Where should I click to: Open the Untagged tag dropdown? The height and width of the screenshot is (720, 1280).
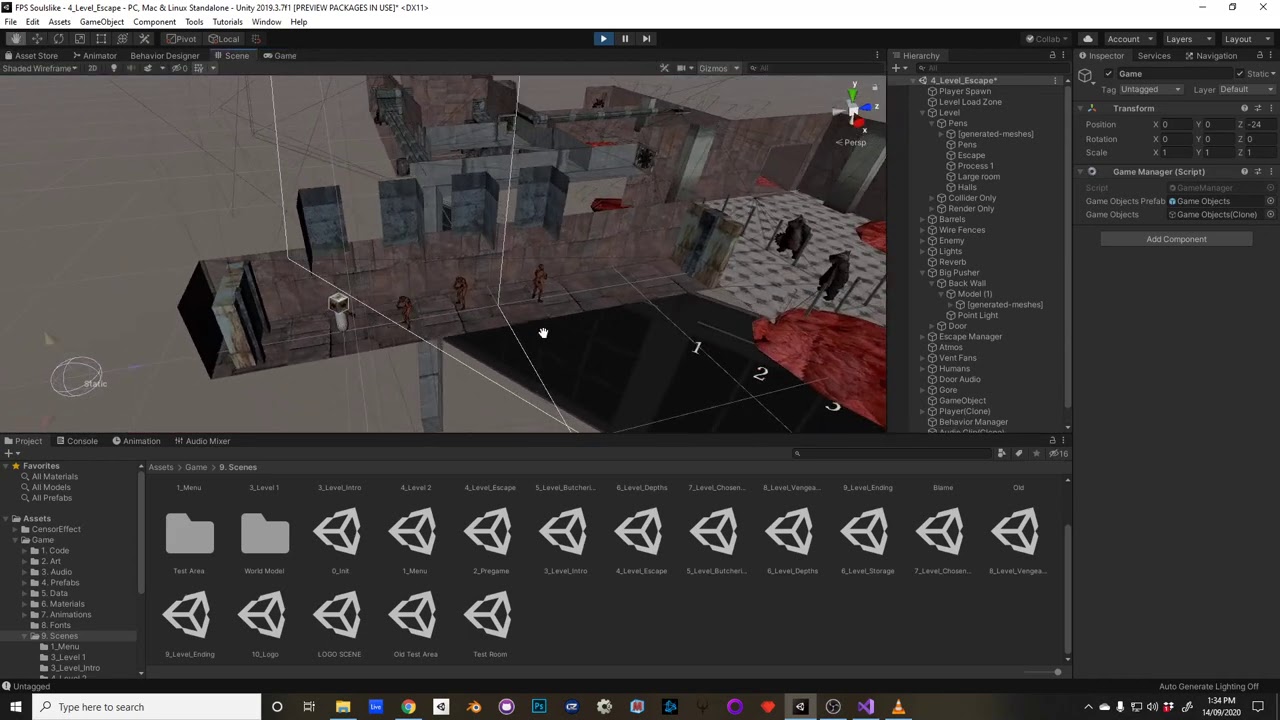click(1151, 90)
